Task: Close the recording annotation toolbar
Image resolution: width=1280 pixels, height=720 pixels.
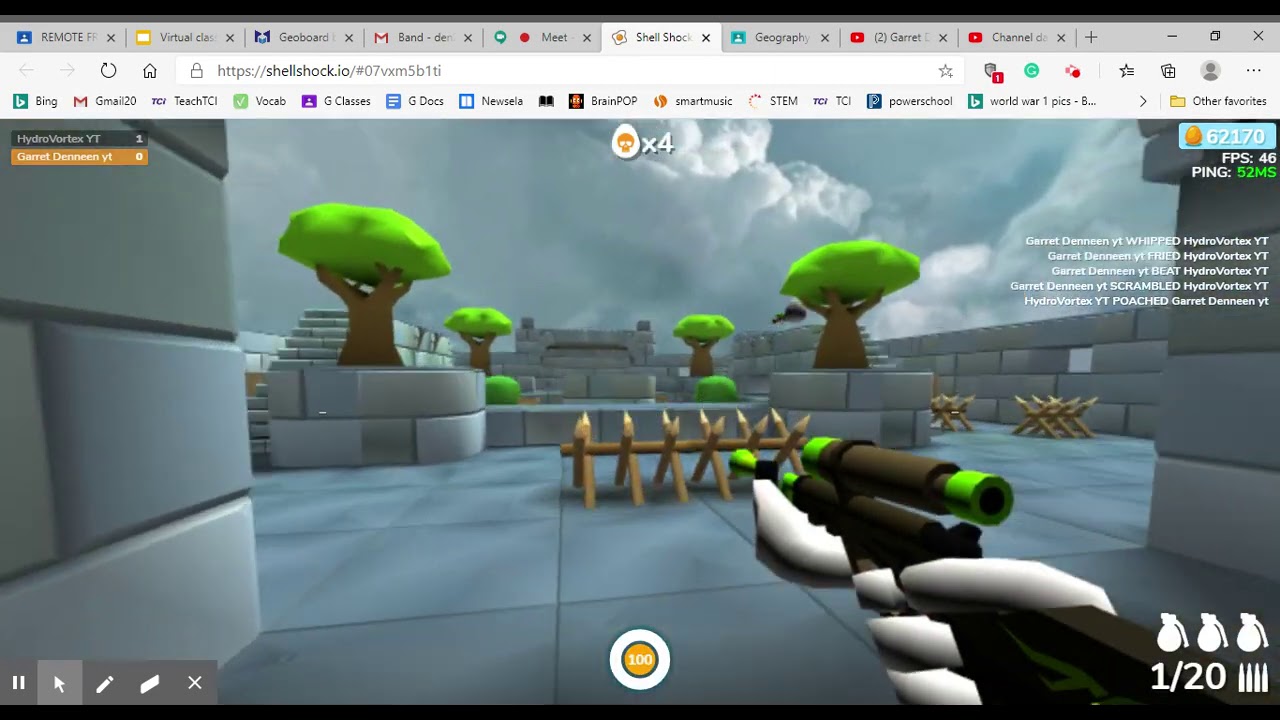Action: tap(195, 683)
